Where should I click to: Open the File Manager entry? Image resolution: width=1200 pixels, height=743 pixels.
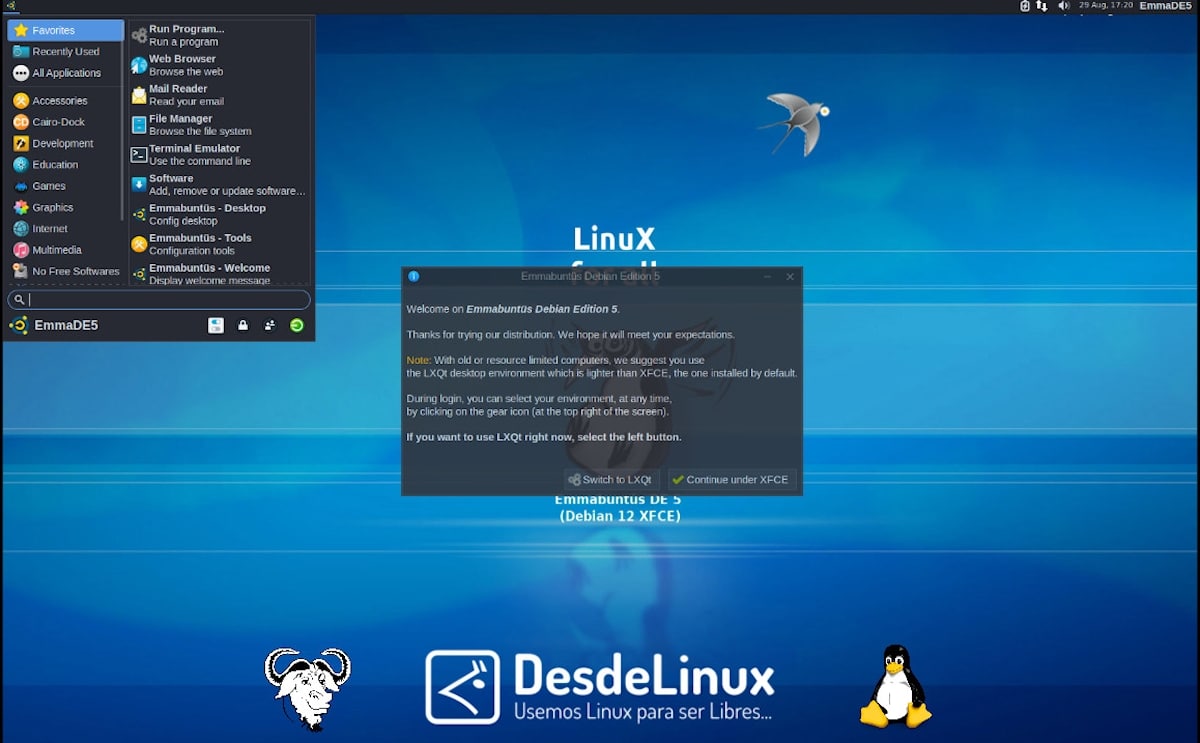pyautogui.click(x=180, y=124)
